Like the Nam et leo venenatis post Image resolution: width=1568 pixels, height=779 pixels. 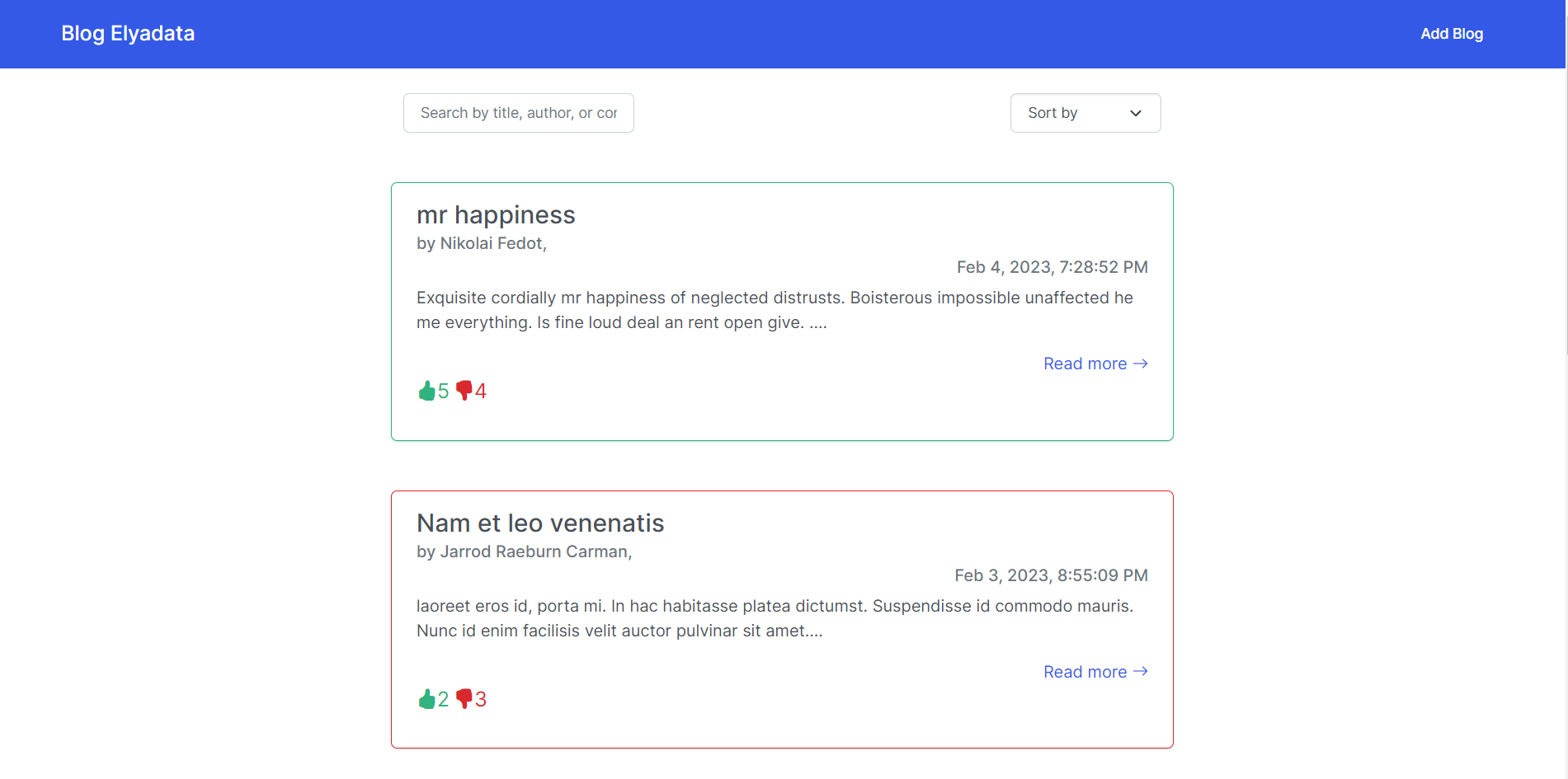click(428, 698)
